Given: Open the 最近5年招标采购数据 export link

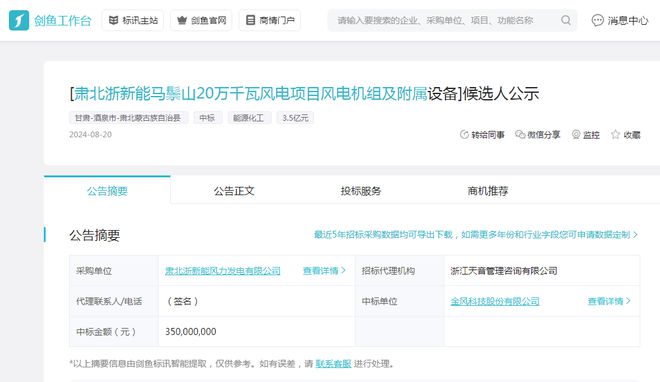Looking at the screenshot, I should pyautogui.click(x=476, y=235).
